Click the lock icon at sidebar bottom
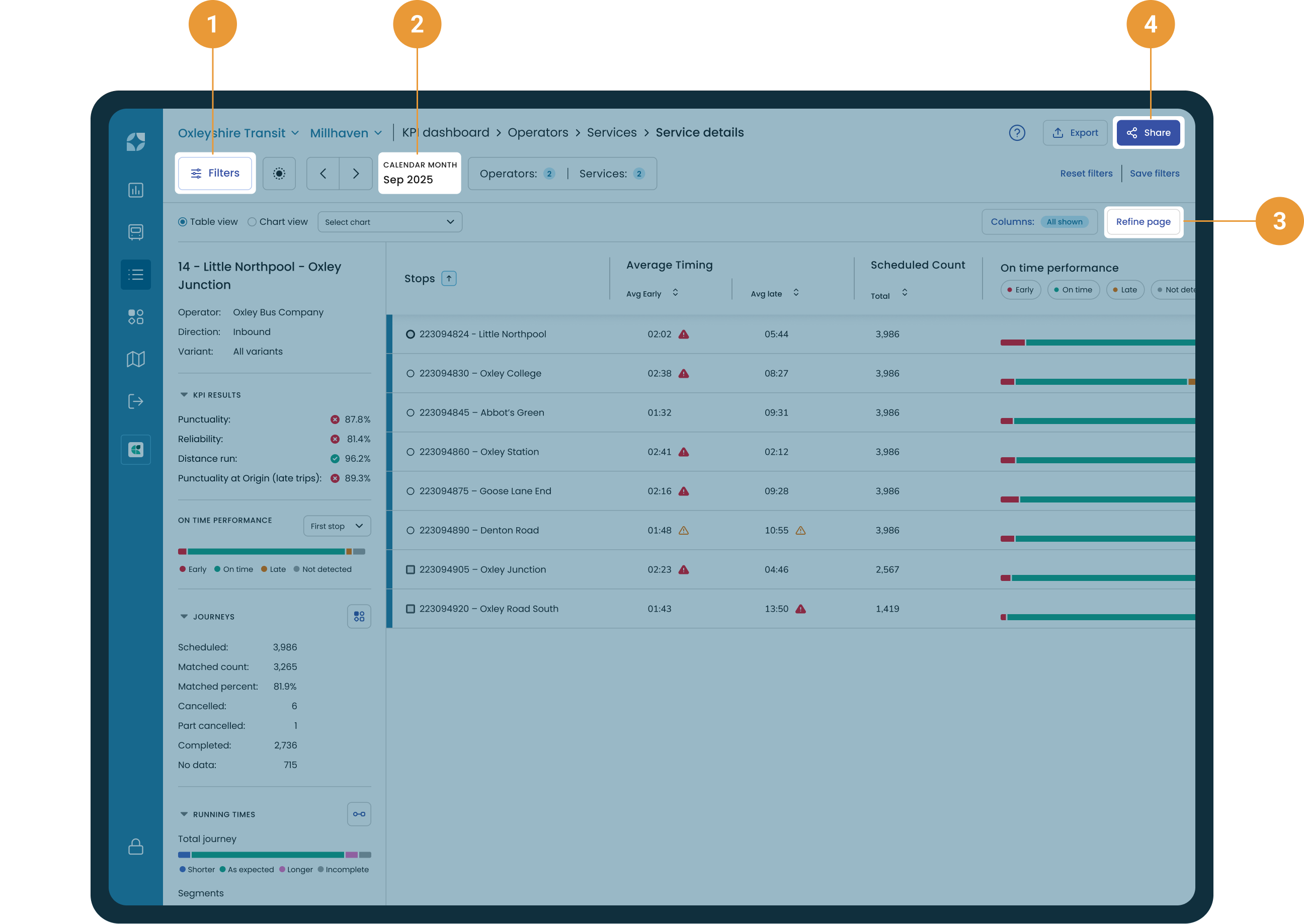The image size is (1304, 924). point(135,846)
